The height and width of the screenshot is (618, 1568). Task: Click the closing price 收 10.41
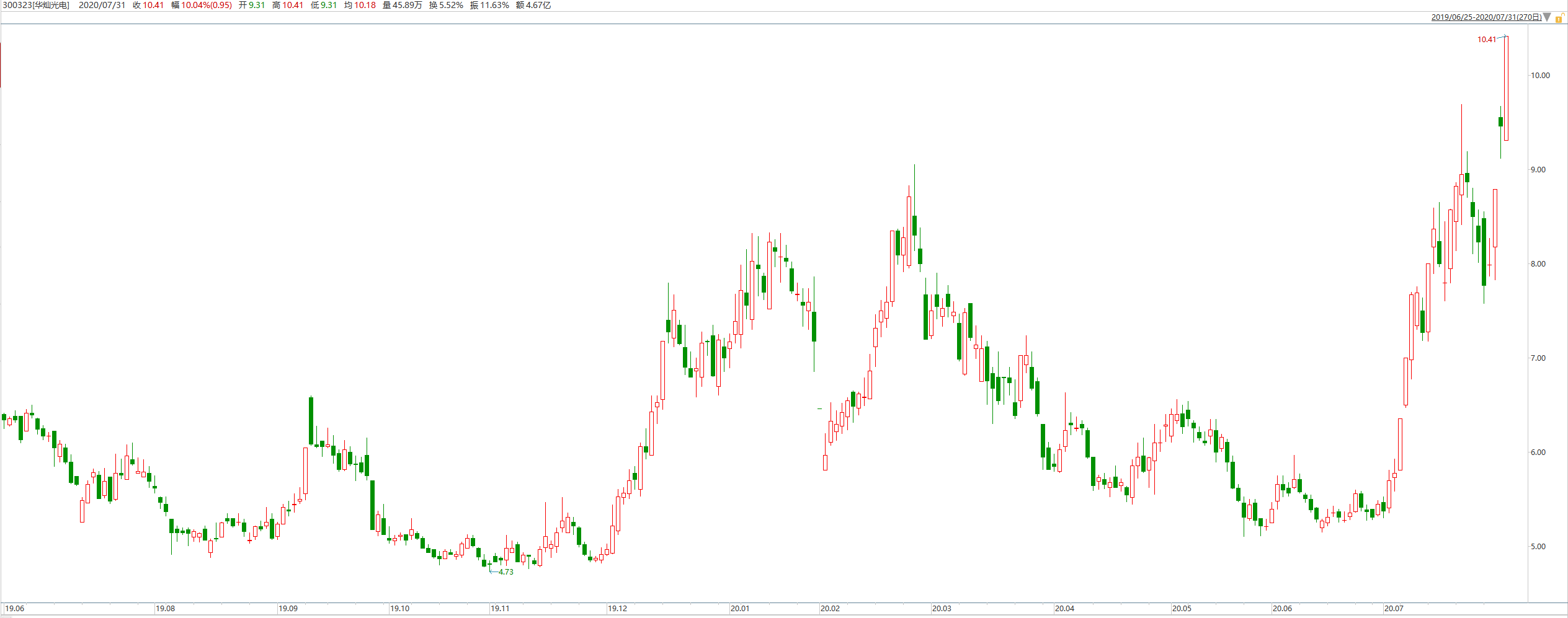click(148, 5)
